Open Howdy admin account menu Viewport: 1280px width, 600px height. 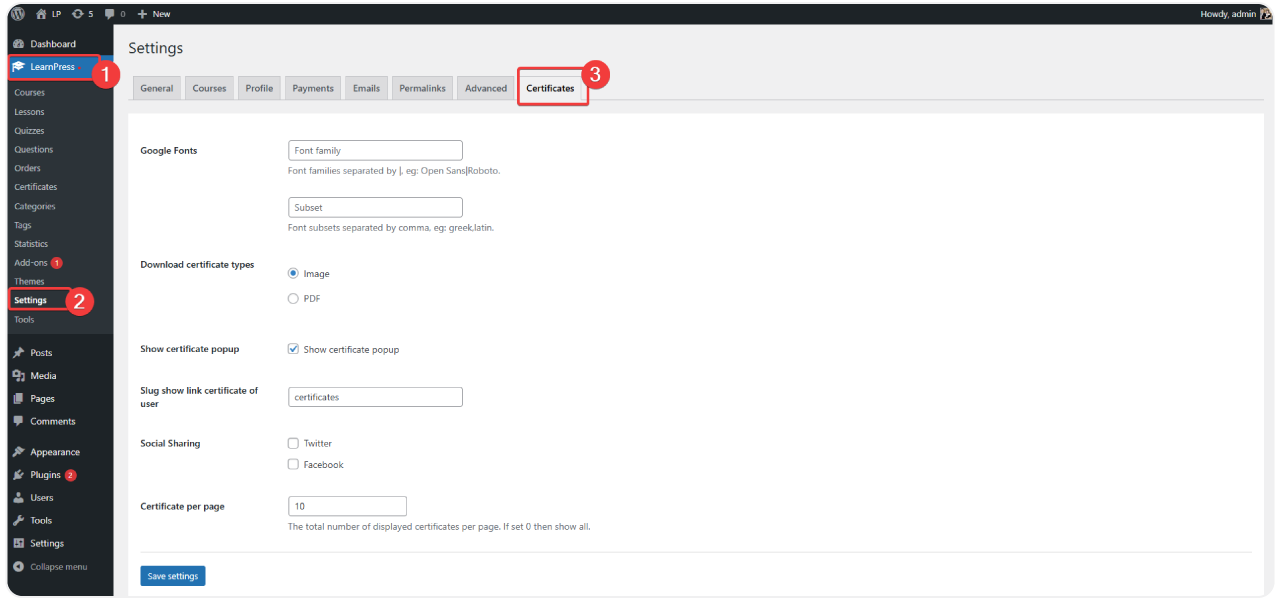coord(1233,14)
